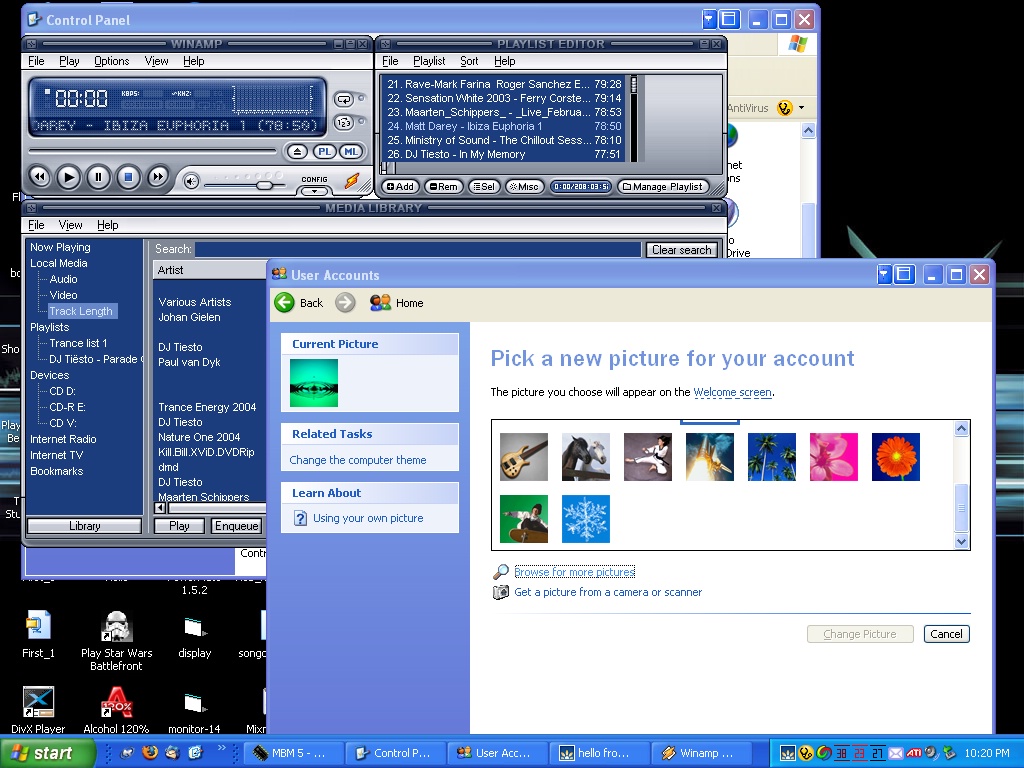Choose the guitar account picture
This screenshot has width=1024, height=768.
[524, 456]
